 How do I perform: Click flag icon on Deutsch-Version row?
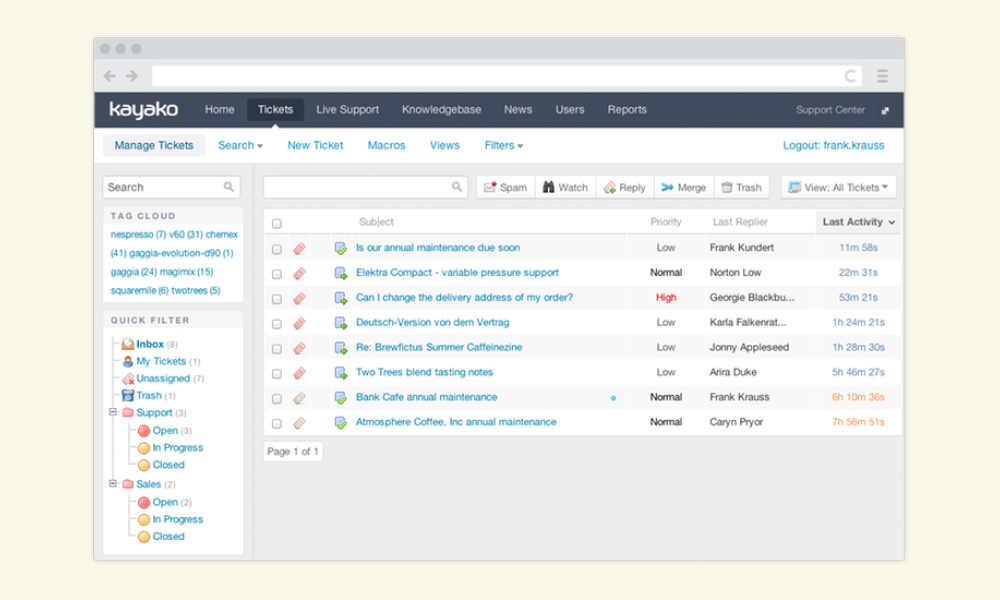[299, 323]
